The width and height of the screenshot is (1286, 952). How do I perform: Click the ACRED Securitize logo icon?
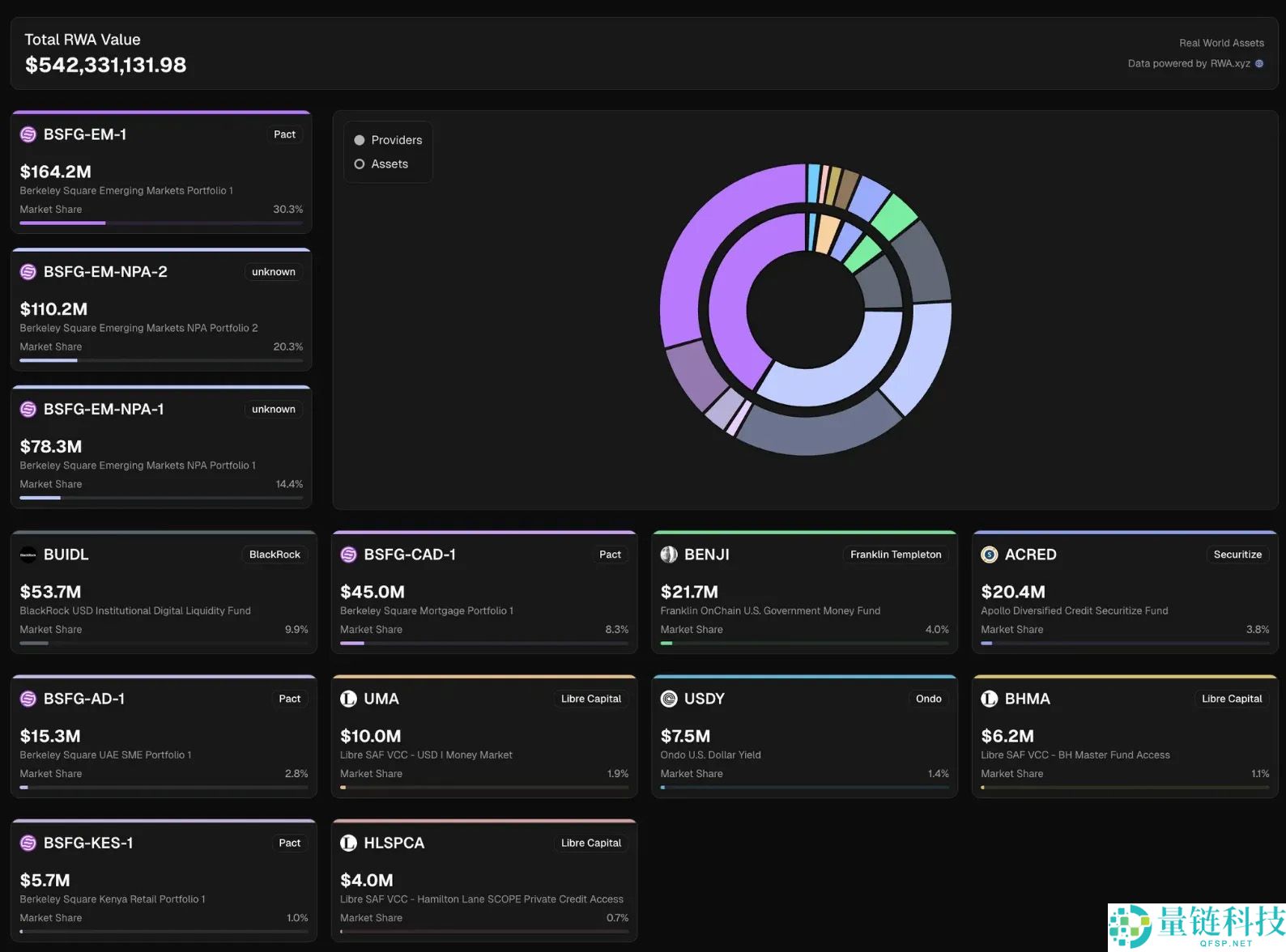[x=989, y=555]
